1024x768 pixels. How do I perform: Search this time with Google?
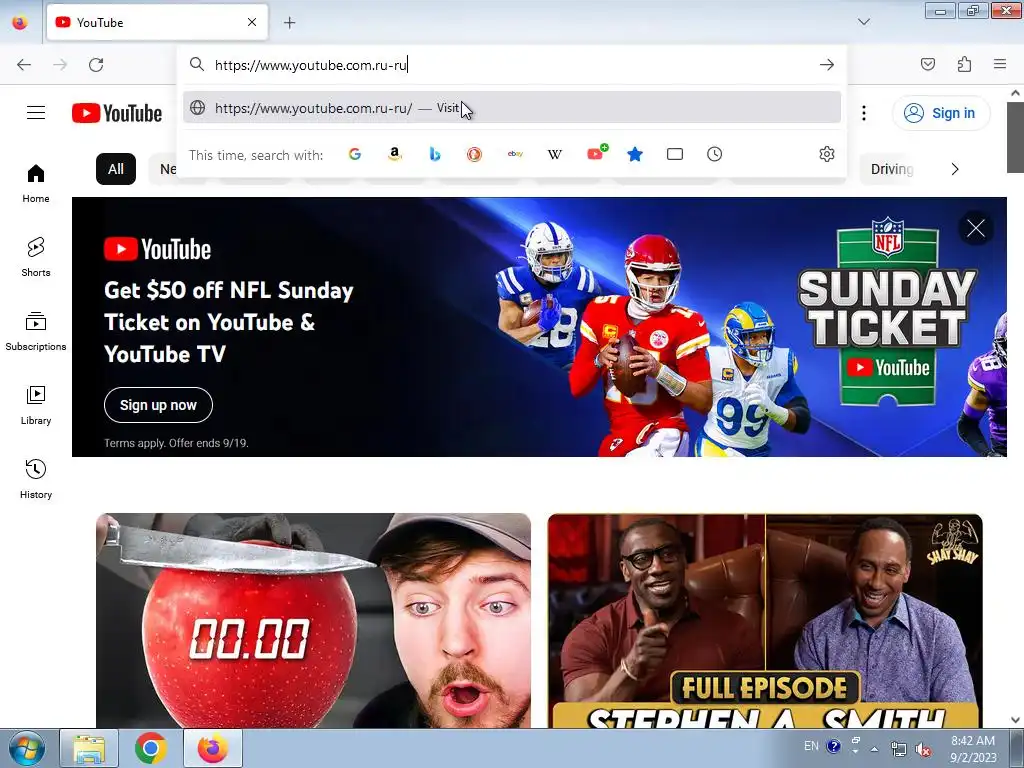tap(355, 154)
